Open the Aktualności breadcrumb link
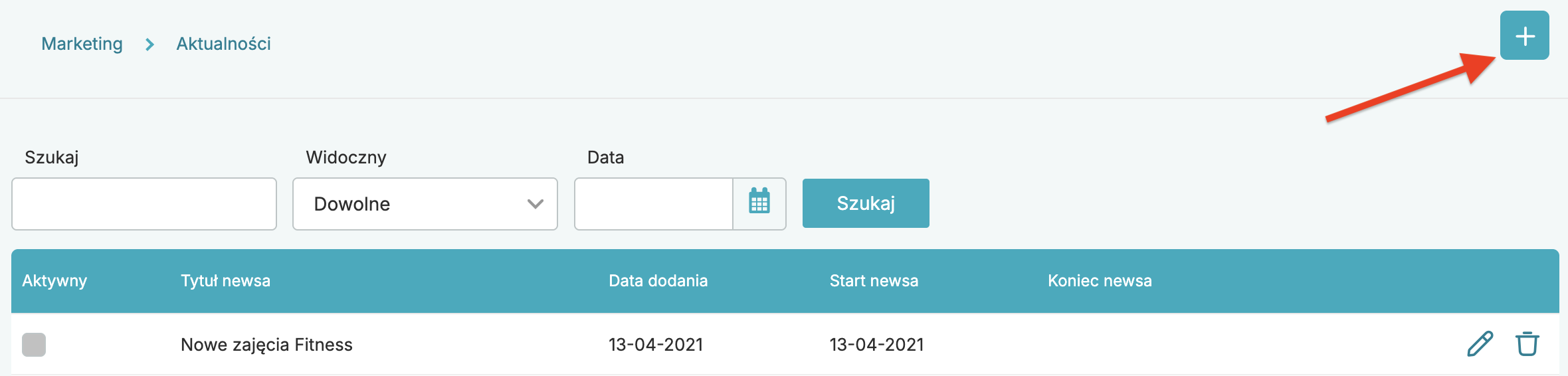The width and height of the screenshot is (1568, 376). 223,44
